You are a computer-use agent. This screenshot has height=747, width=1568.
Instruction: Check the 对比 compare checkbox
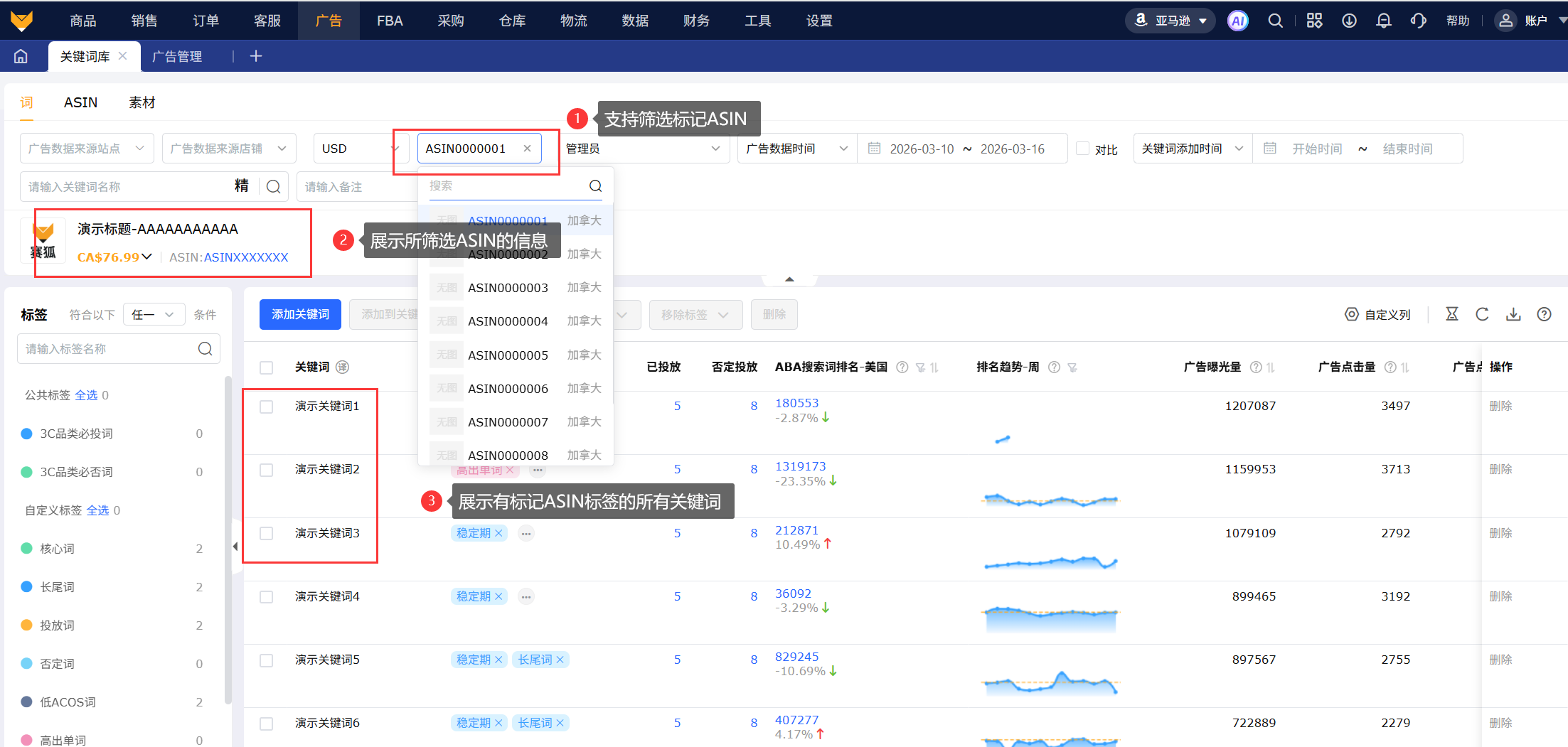coord(1083,149)
